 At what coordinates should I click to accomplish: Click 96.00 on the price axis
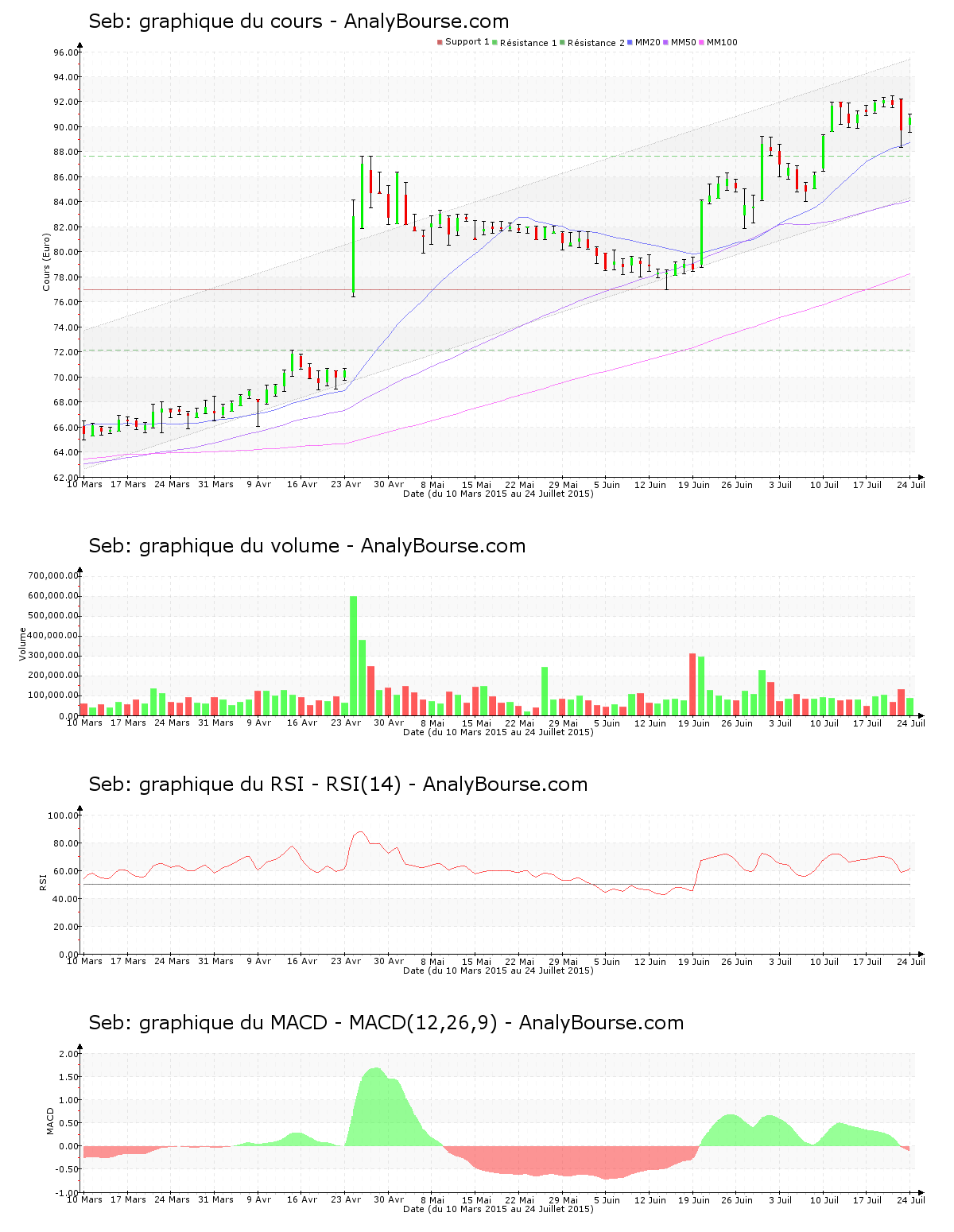66,52
